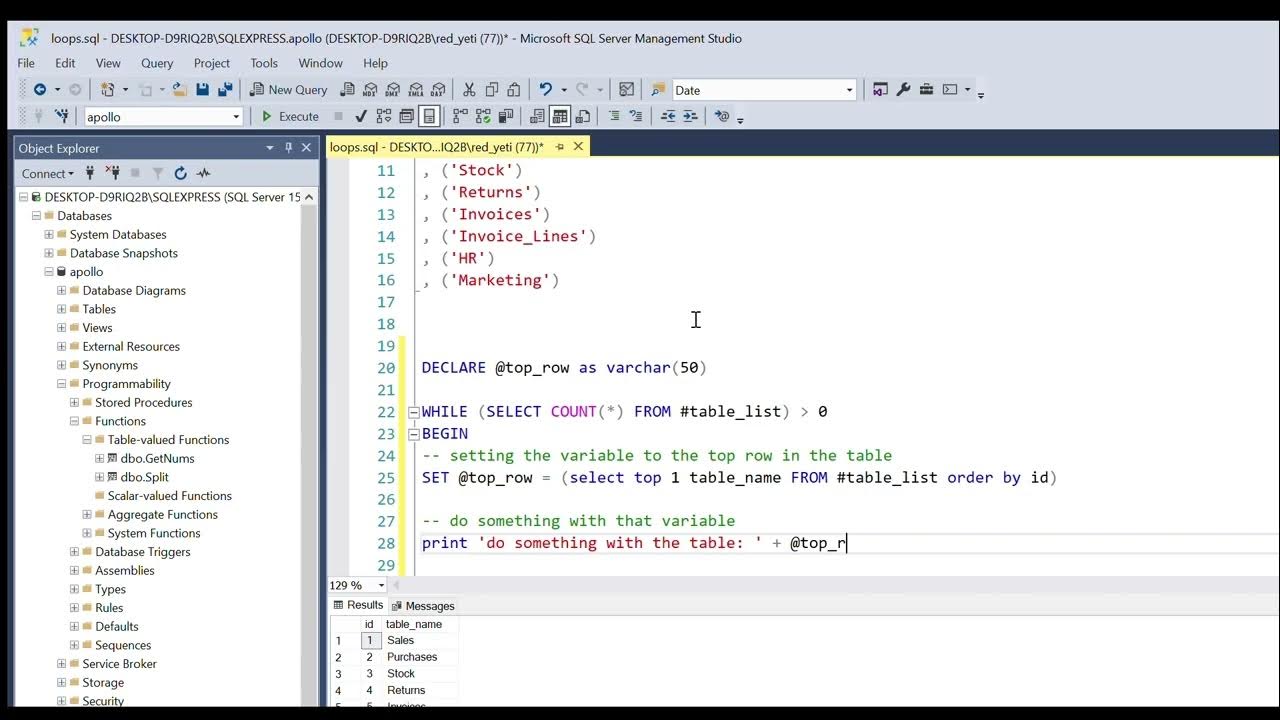Display Estimated Execution Plan icon
The image size is (1280, 720).
384,116
